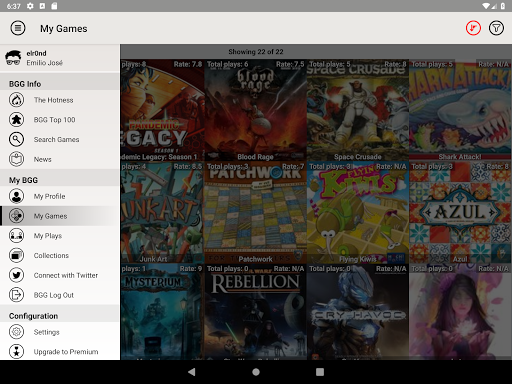Select the highlighted My Games entry
Image resolution: width=512 pixels, height=384 pixels.
[60, 216]
